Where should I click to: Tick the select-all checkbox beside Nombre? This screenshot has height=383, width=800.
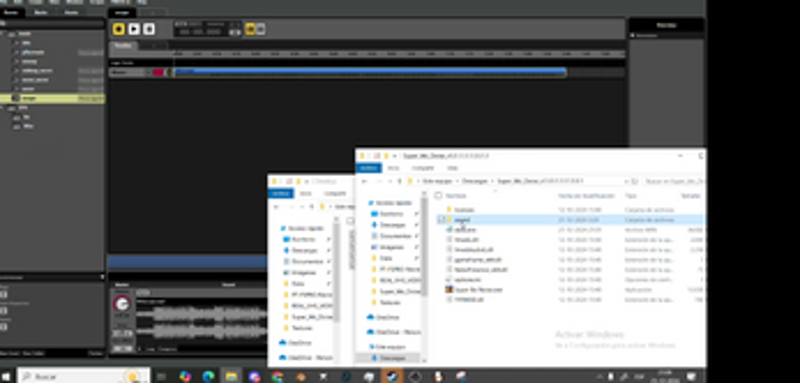click(438, 195)
